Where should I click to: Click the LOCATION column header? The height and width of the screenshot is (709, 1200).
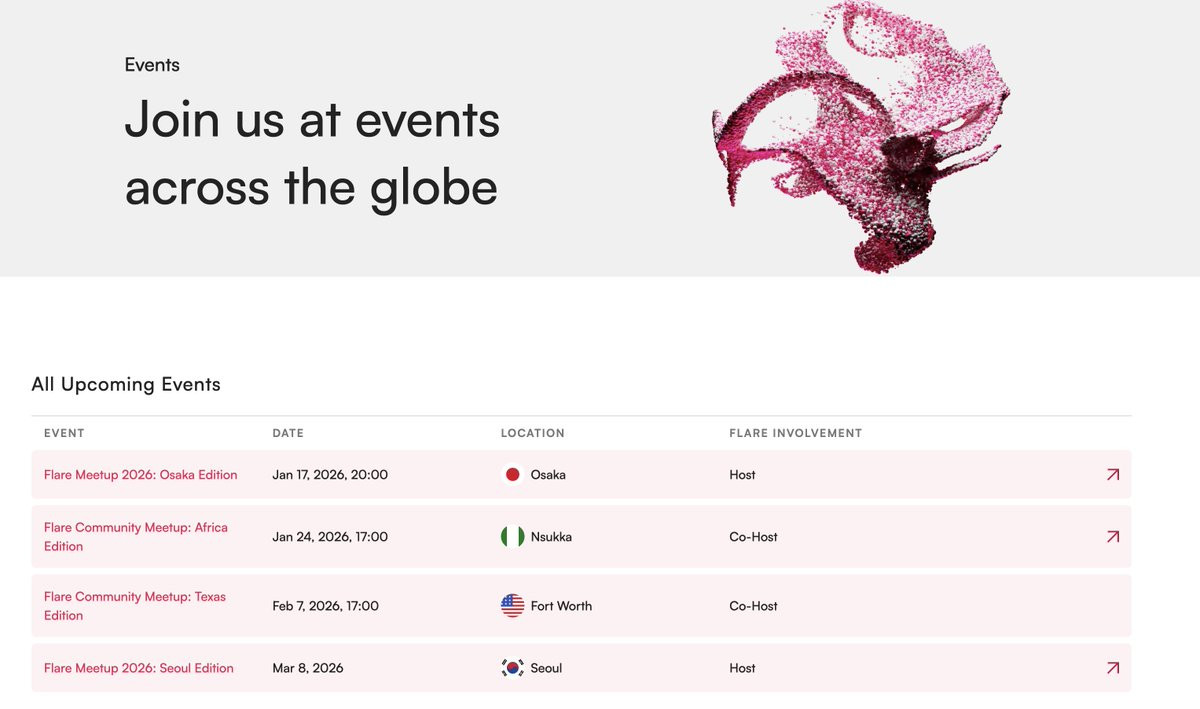[x=533, y=433]
